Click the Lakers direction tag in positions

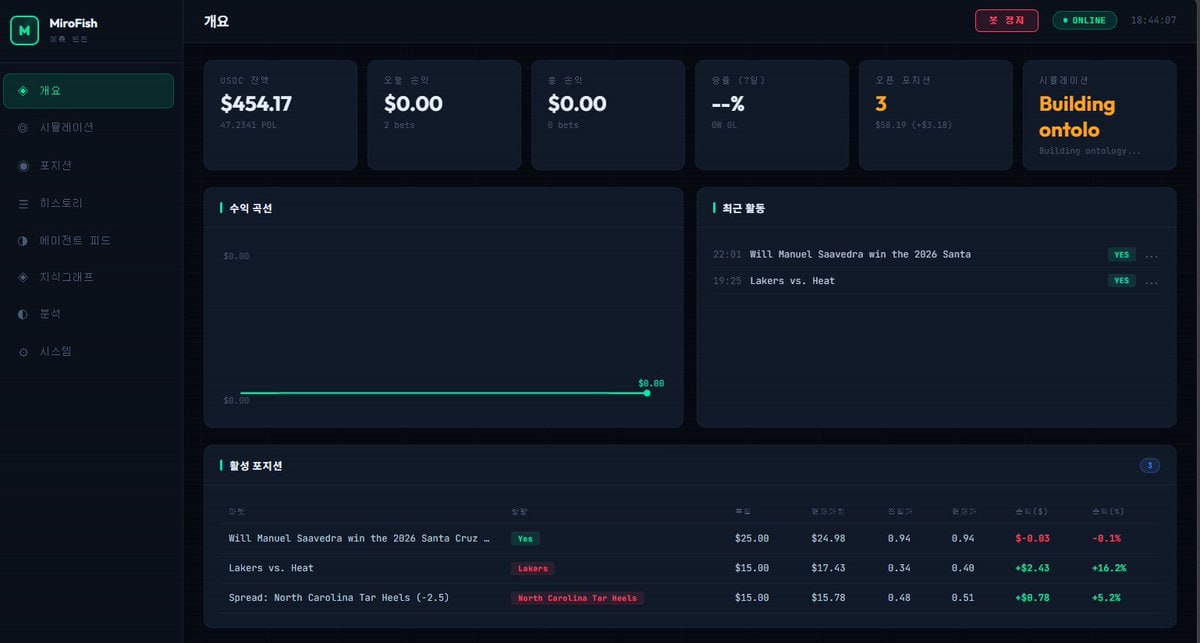532,568
